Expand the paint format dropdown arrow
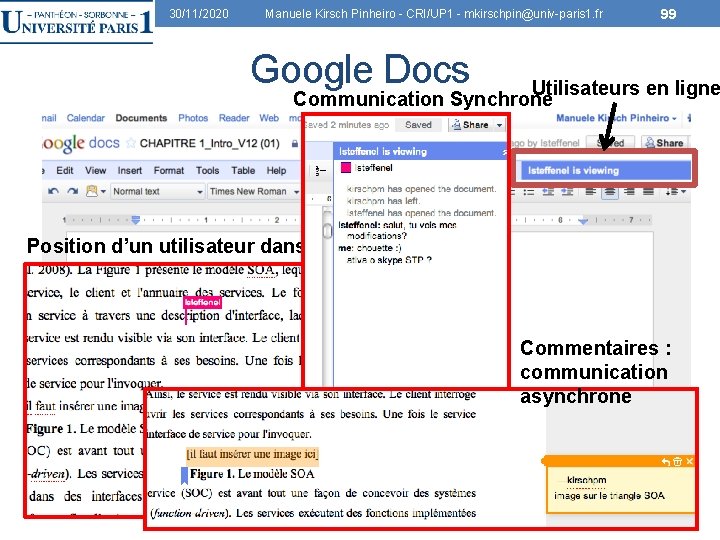The width and height of the screenshot is (720, 540). pyautogui.click(x=103, y=191)
